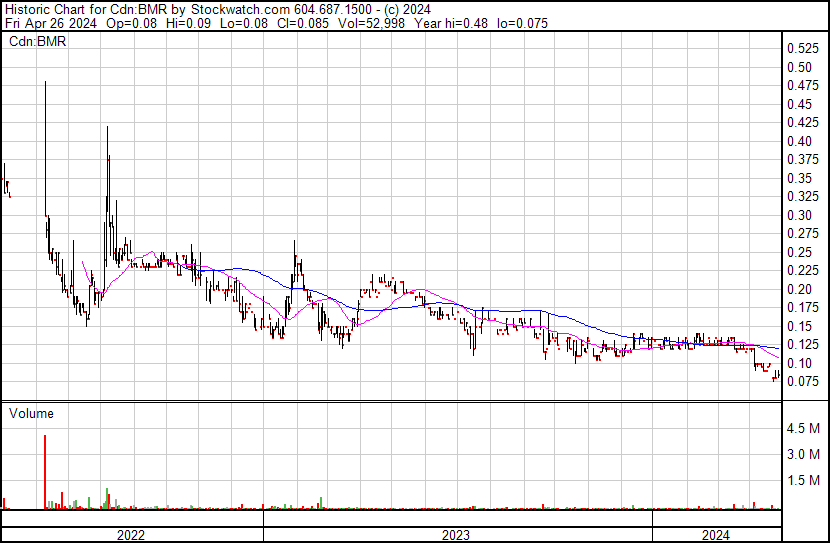Click the 0.10 price axis label
Screen dimensions: 830x543
(x=799, y=363)
